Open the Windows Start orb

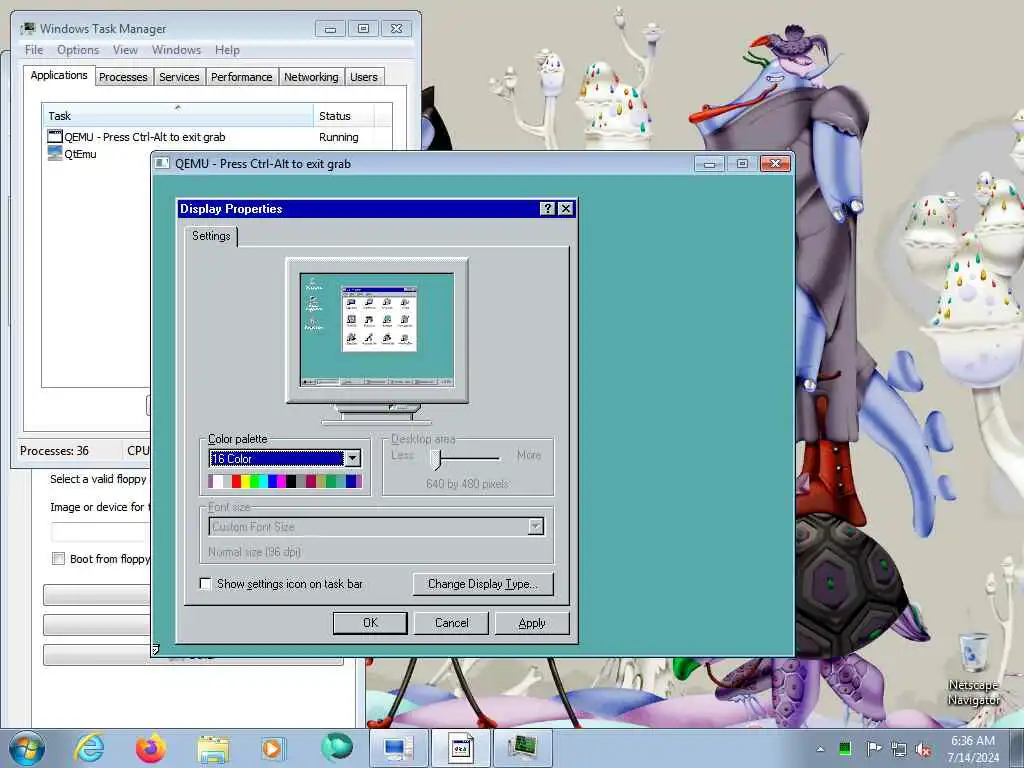click(x=27, y=748)
